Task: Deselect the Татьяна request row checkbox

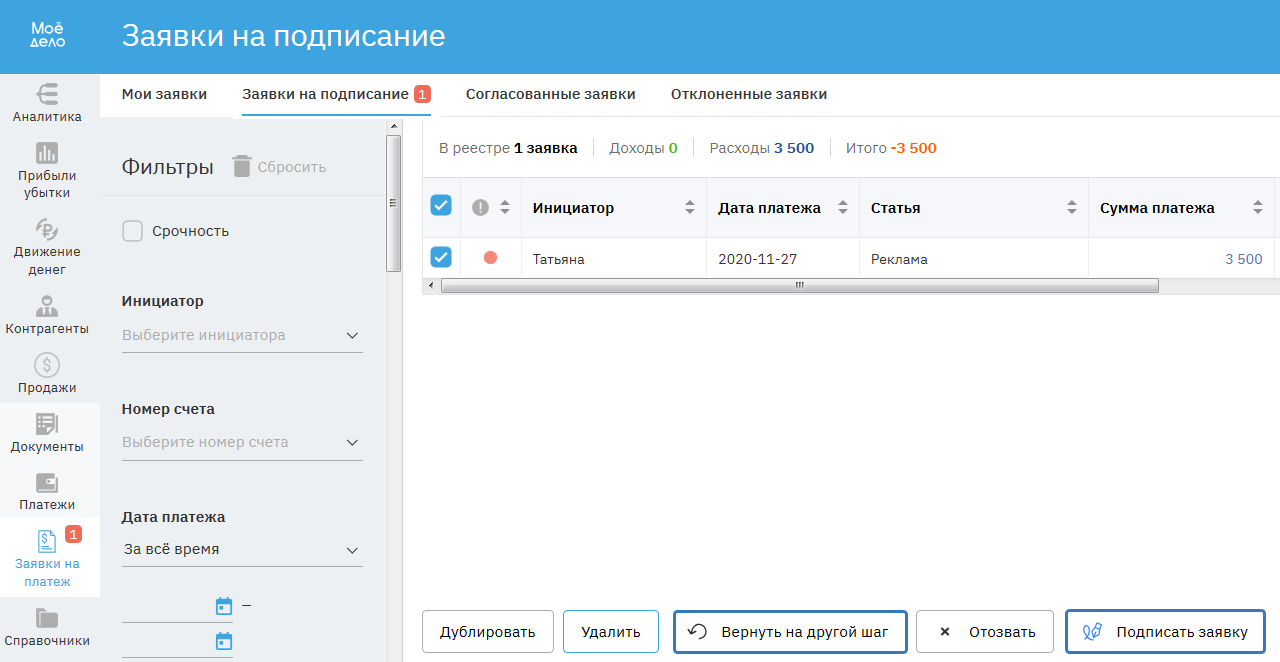Action: 441,258
